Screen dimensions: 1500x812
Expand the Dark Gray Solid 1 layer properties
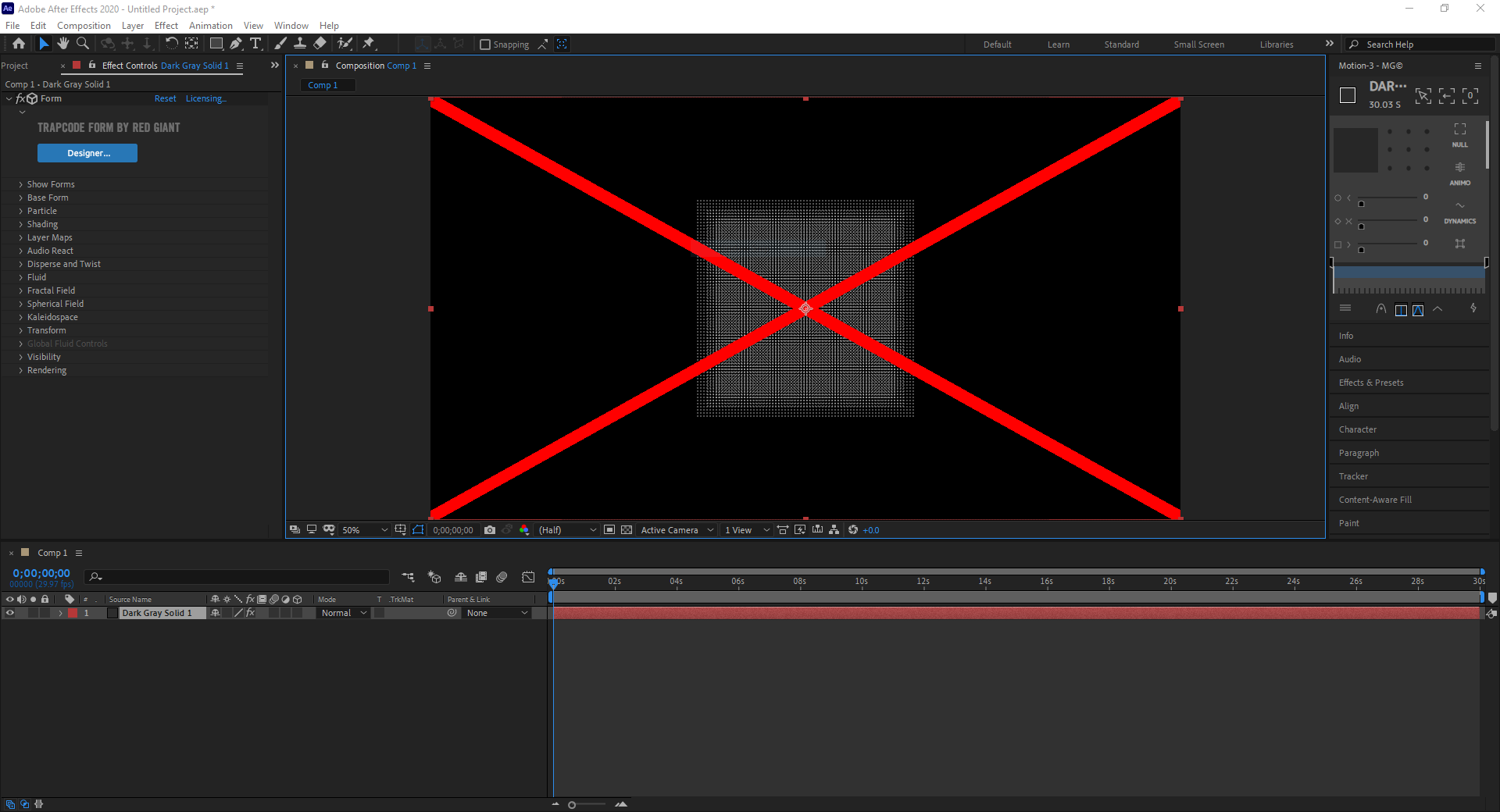tap(60, 613)
